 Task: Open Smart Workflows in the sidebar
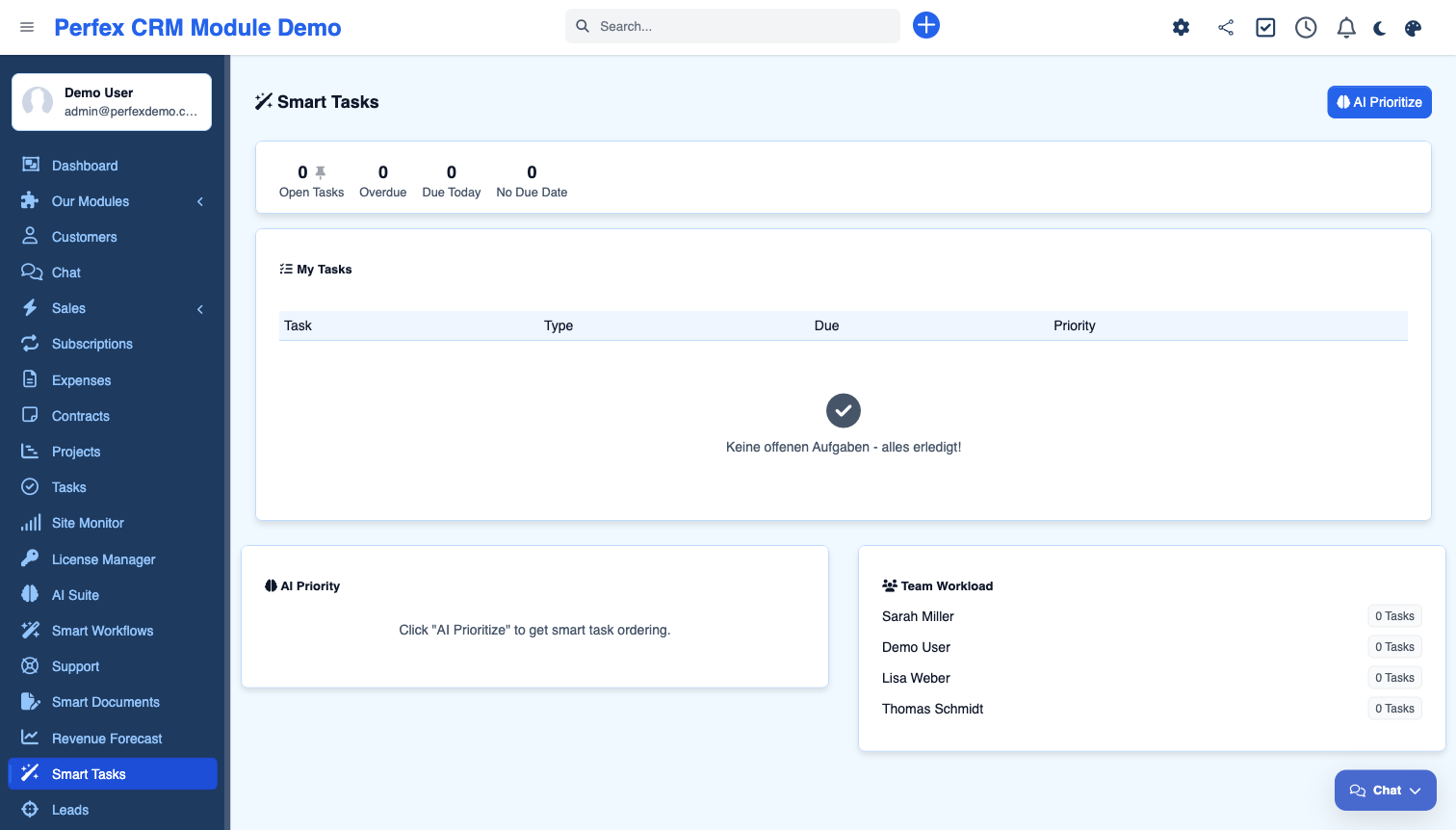point(102,631)
